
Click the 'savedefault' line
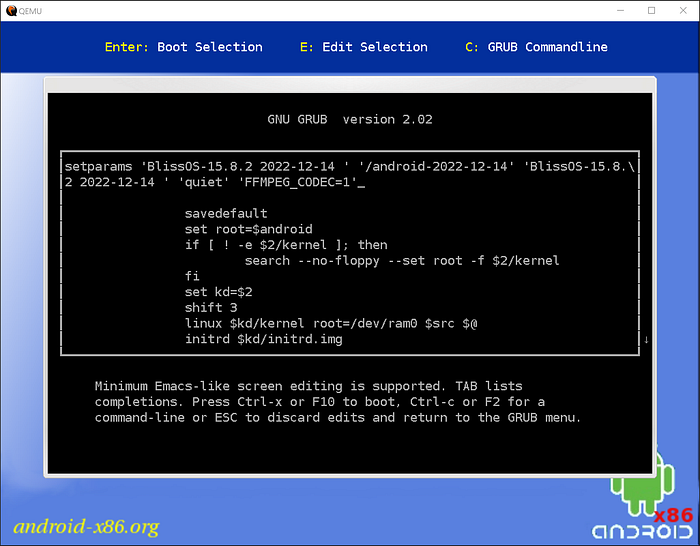pyautogui.click(x=226, y=213)
